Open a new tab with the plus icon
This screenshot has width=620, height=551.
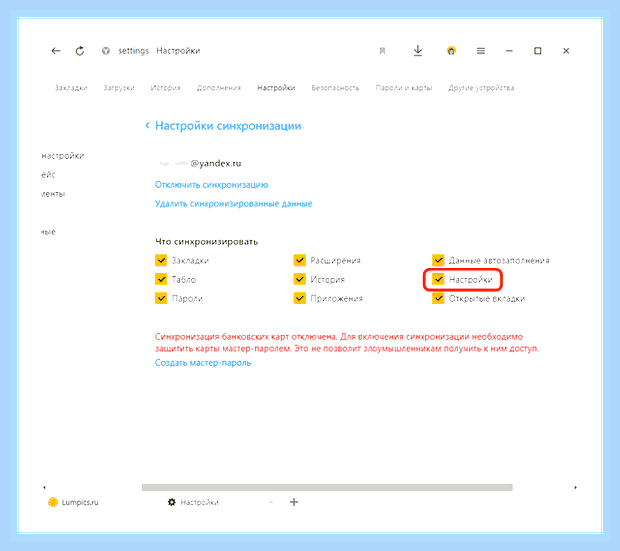click(x=294, y=502)
